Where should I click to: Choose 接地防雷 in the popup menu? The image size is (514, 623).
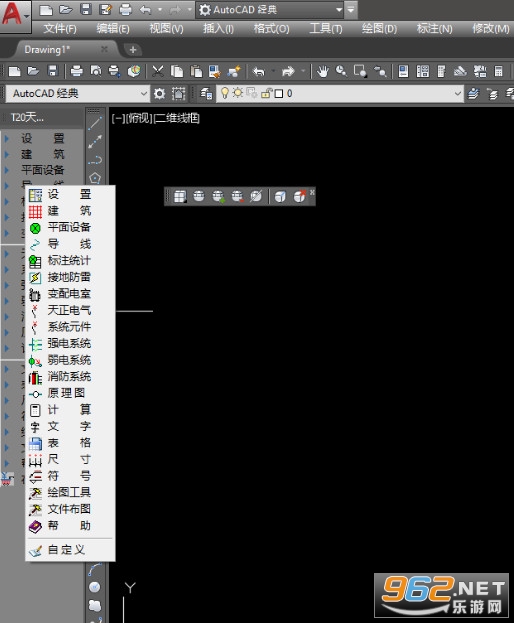point(70,277)
